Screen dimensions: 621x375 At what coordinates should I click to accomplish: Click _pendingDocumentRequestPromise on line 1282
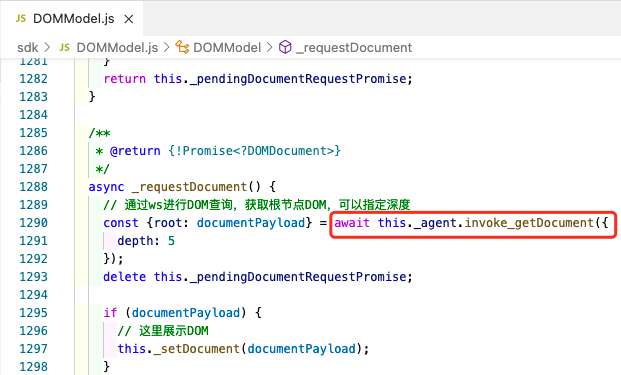(x=298, y=79)
